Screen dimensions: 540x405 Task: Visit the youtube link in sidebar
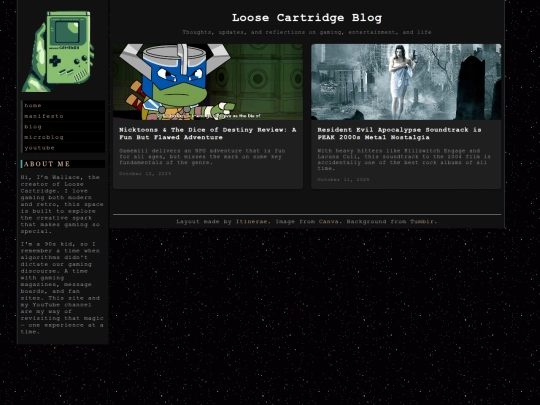(x=63, y=148)
